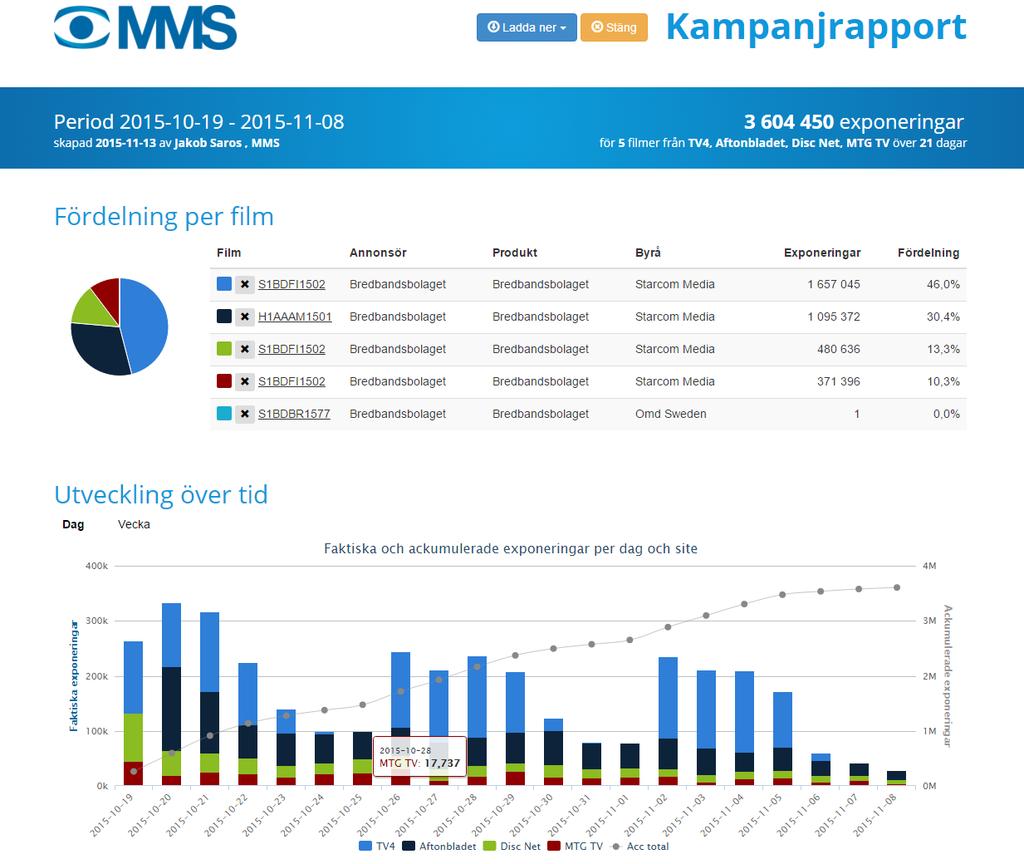Click the Fördelning per film heading
This screenshot has height=864, width=1024.
coord(164,217)
